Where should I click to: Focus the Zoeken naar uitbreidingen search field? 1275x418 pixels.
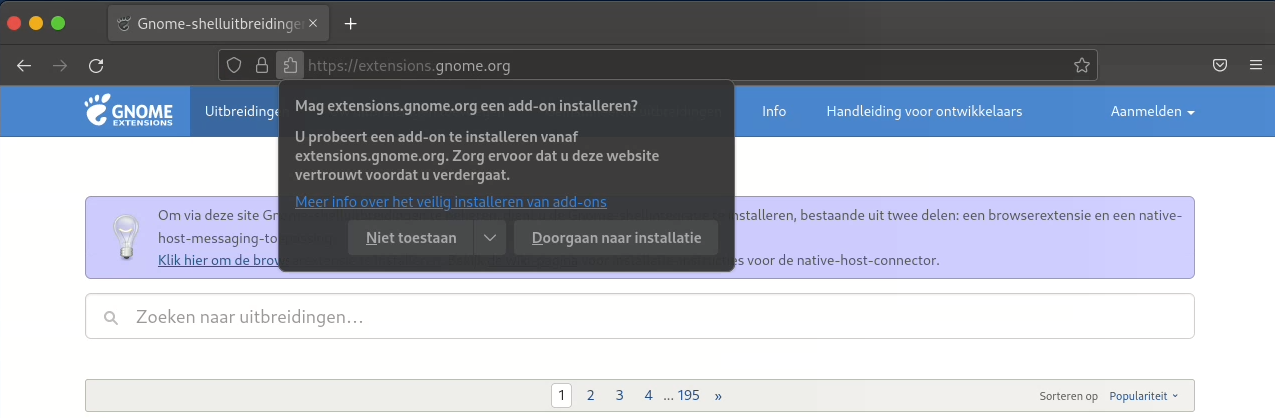(640, 316)
